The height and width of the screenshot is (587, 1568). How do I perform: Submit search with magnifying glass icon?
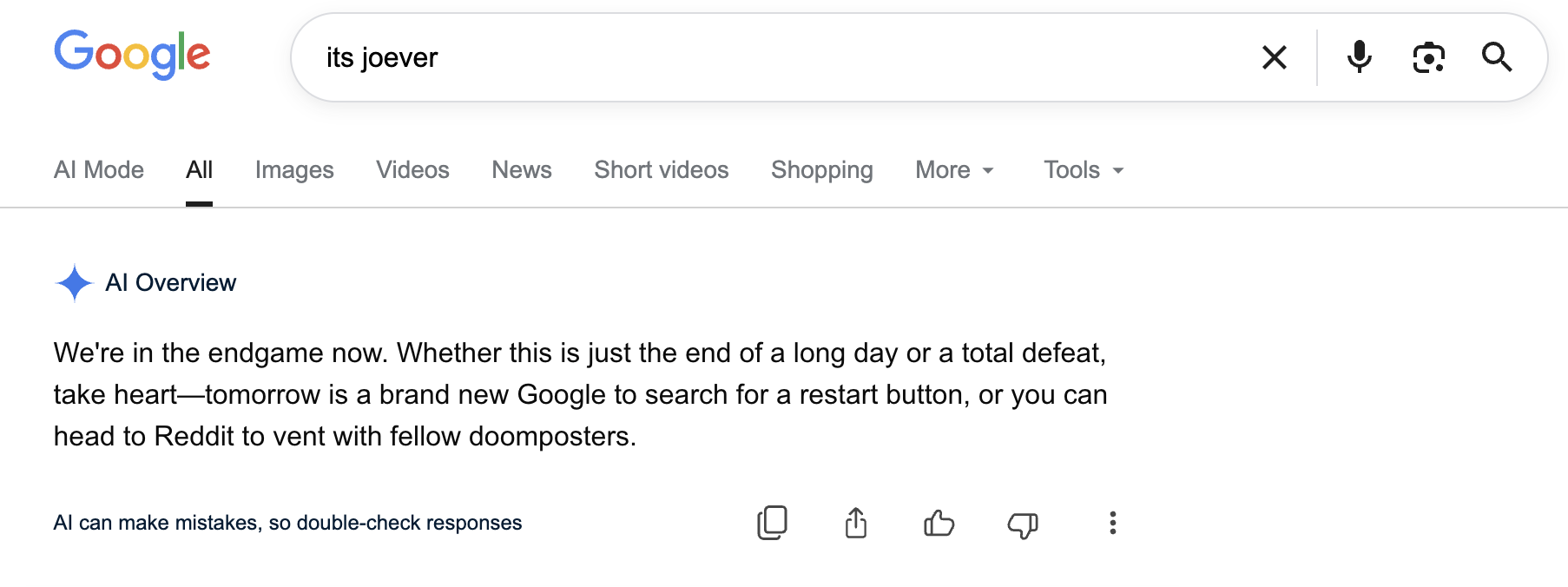[1497, 57]
